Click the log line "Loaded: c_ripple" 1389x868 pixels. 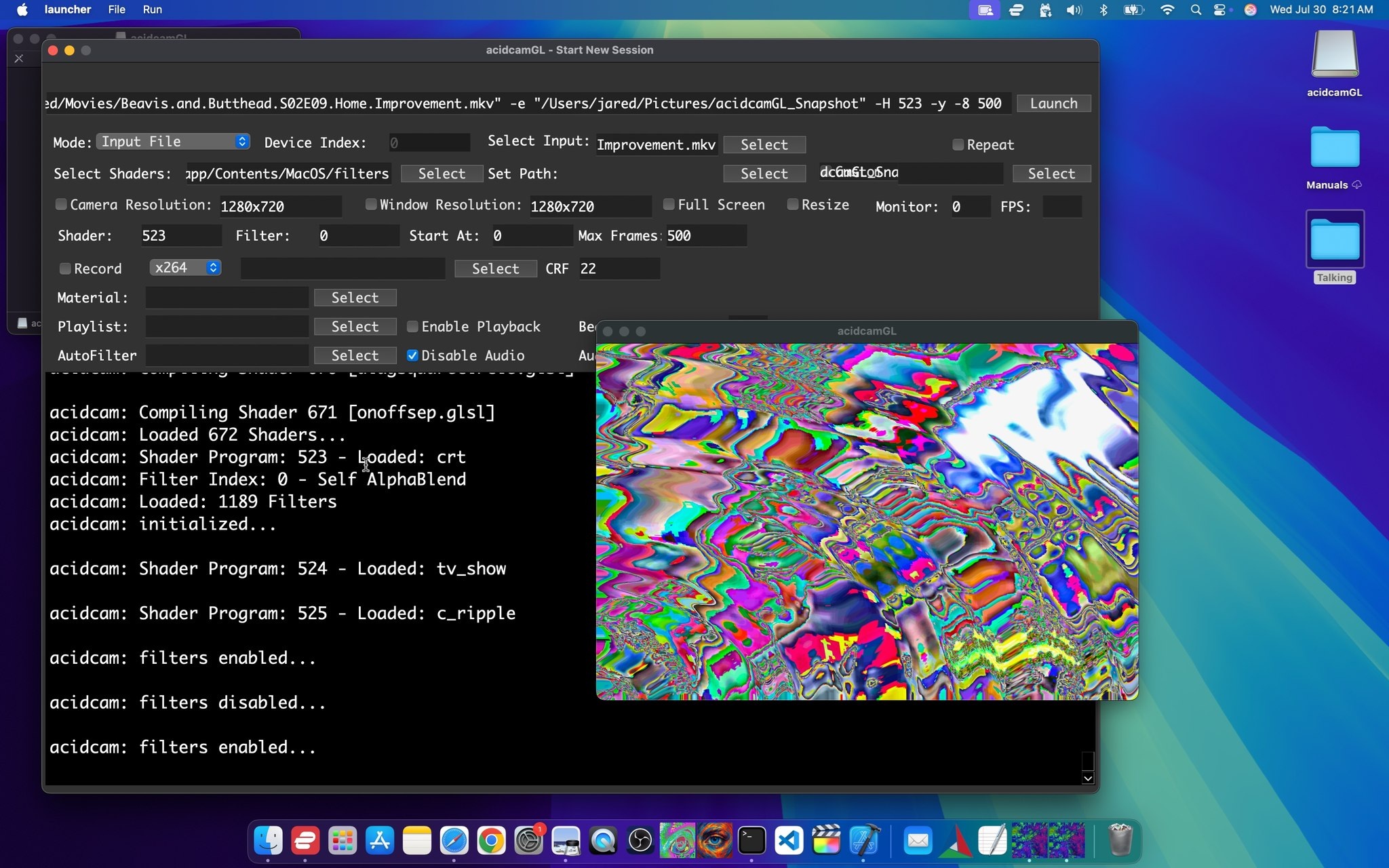click(436, 613)
